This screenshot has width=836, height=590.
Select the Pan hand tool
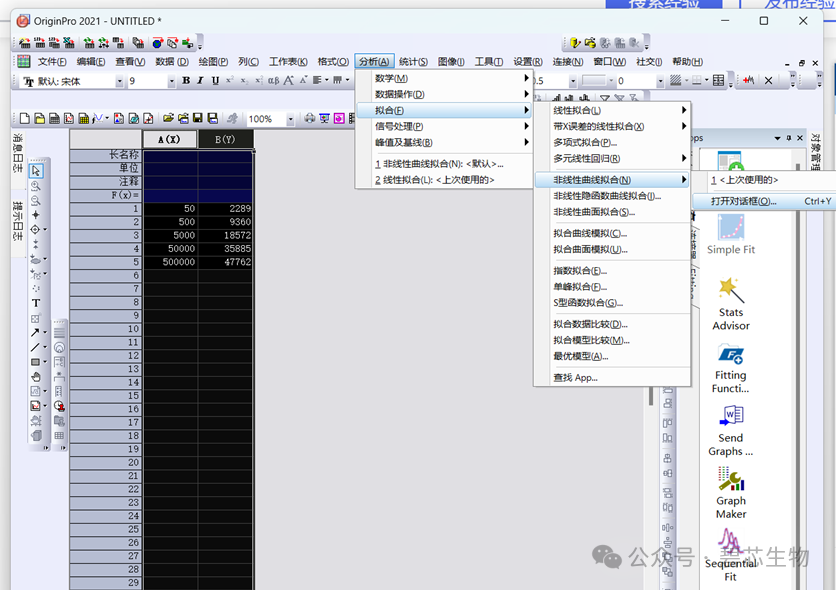pos(36,377)
